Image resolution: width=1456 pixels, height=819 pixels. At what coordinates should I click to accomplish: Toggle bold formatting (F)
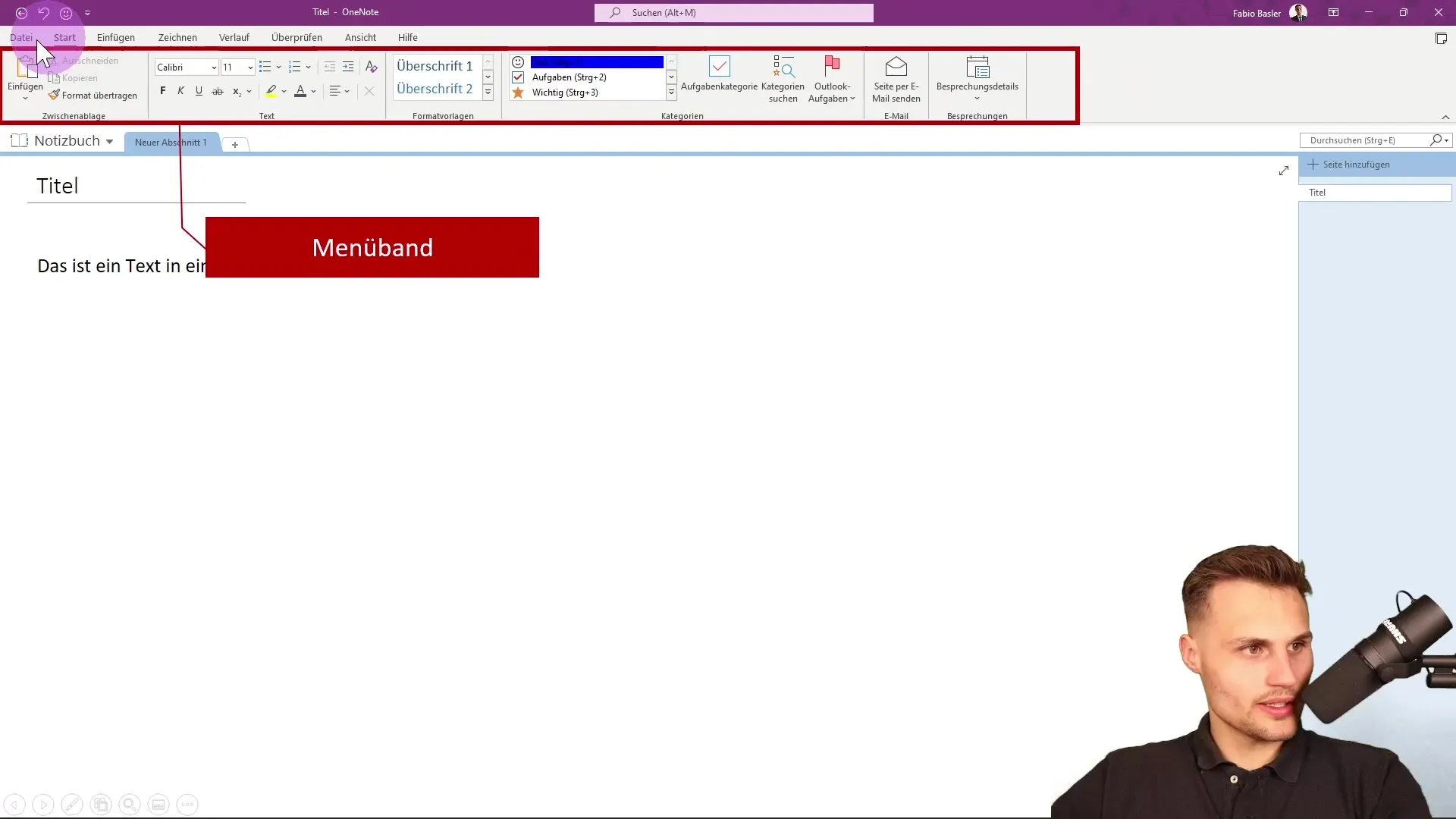tap(162, 91)
